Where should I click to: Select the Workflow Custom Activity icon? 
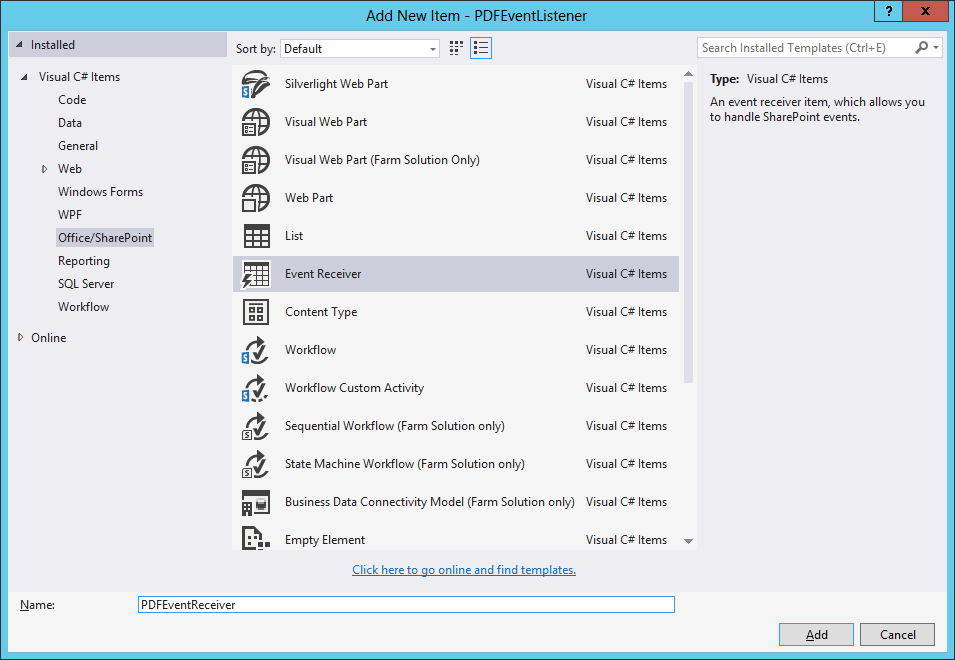coord(256,388)
